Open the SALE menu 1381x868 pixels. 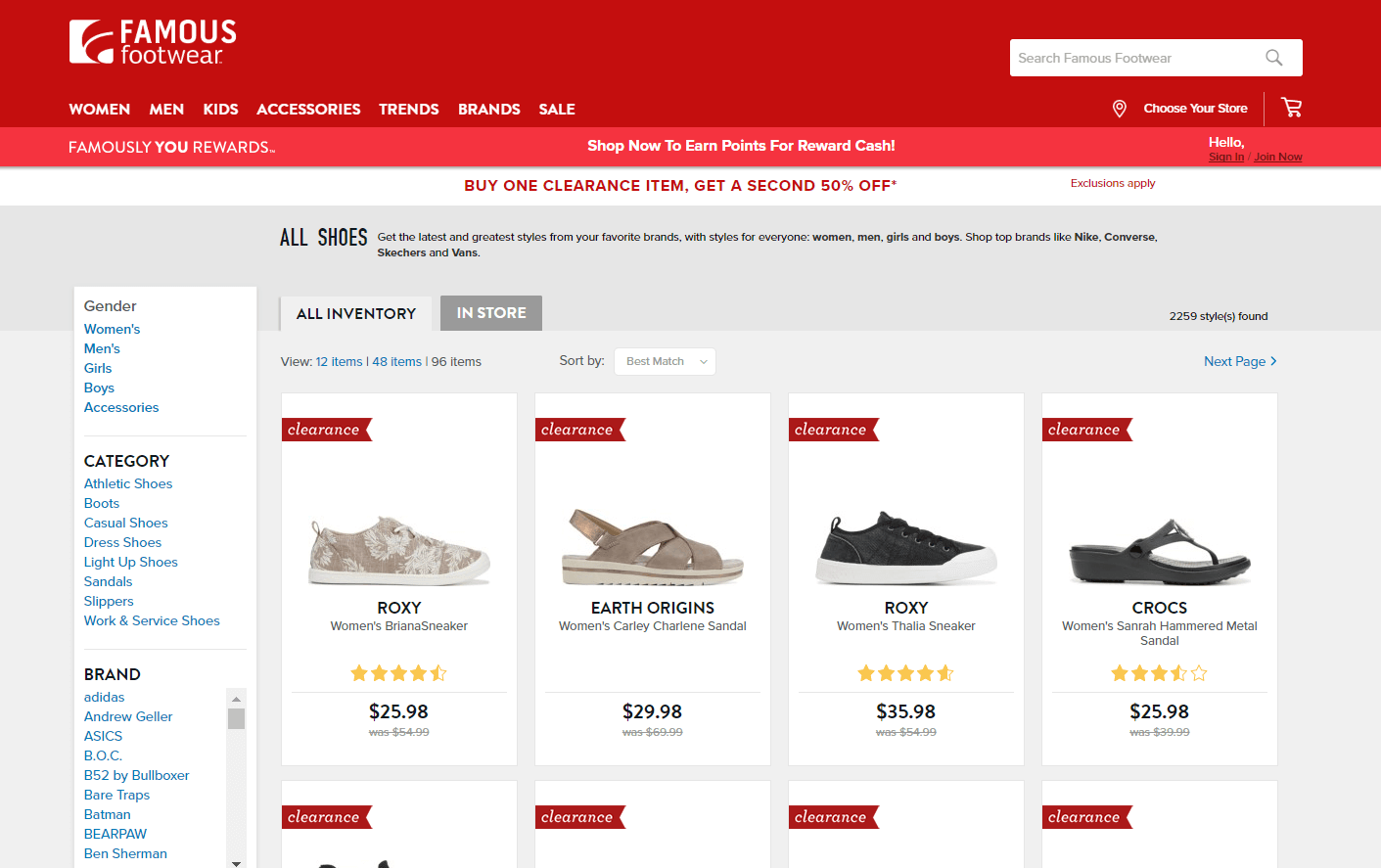[557, 110]
